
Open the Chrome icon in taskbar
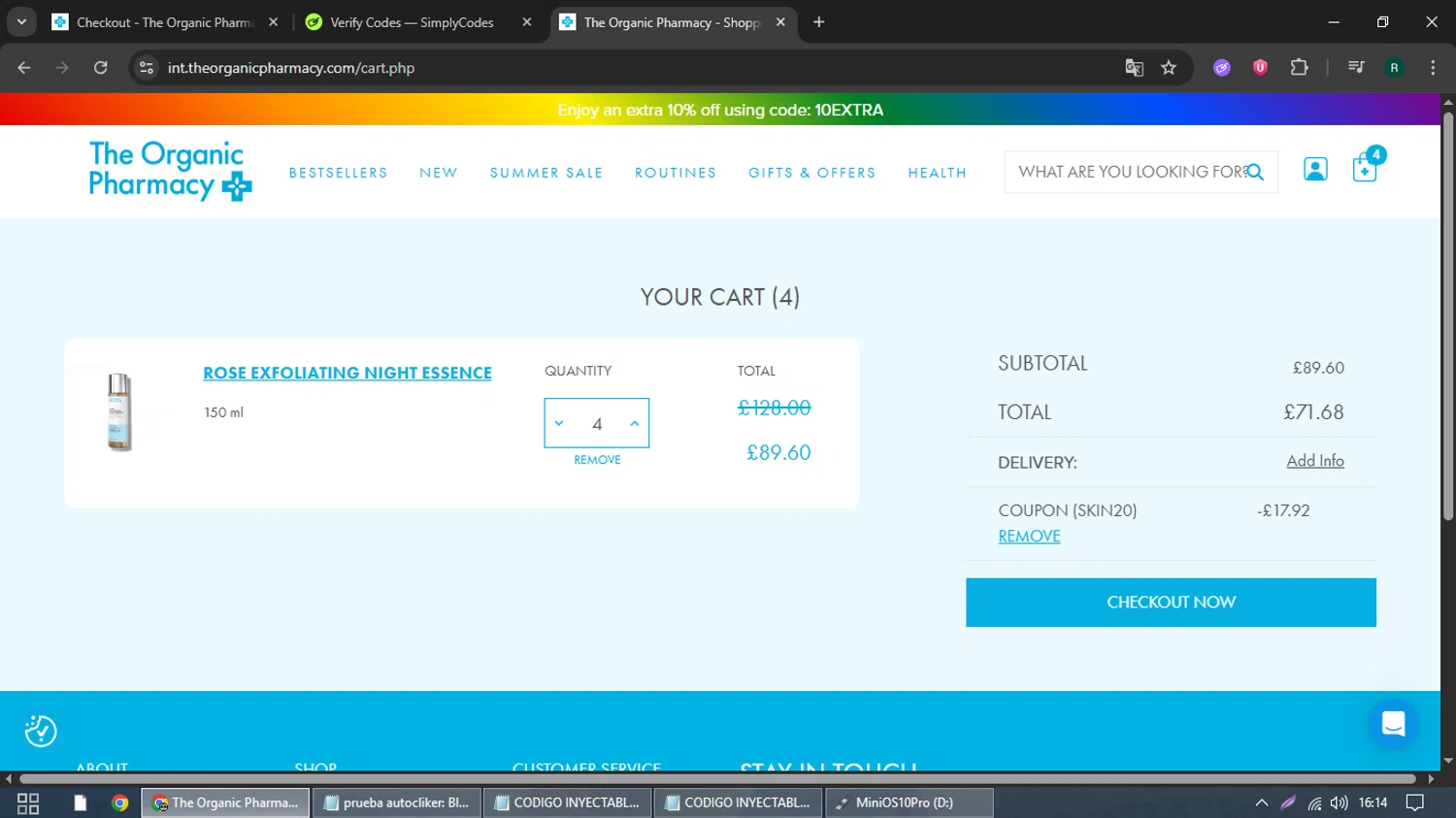pyautogui.click(x=119, y=802)
